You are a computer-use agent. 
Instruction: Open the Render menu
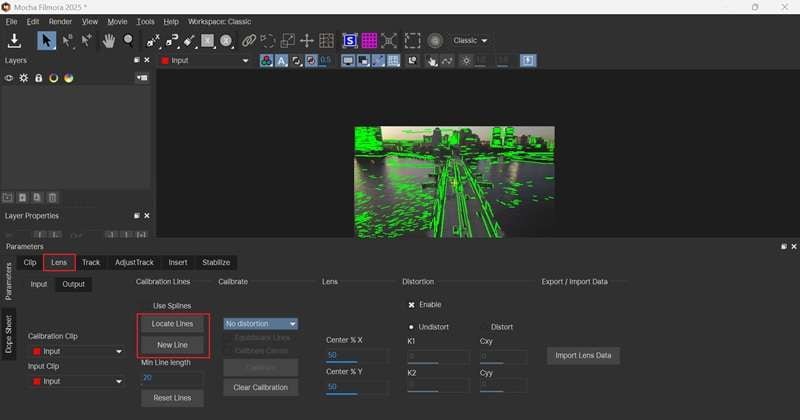click(60, 21)
